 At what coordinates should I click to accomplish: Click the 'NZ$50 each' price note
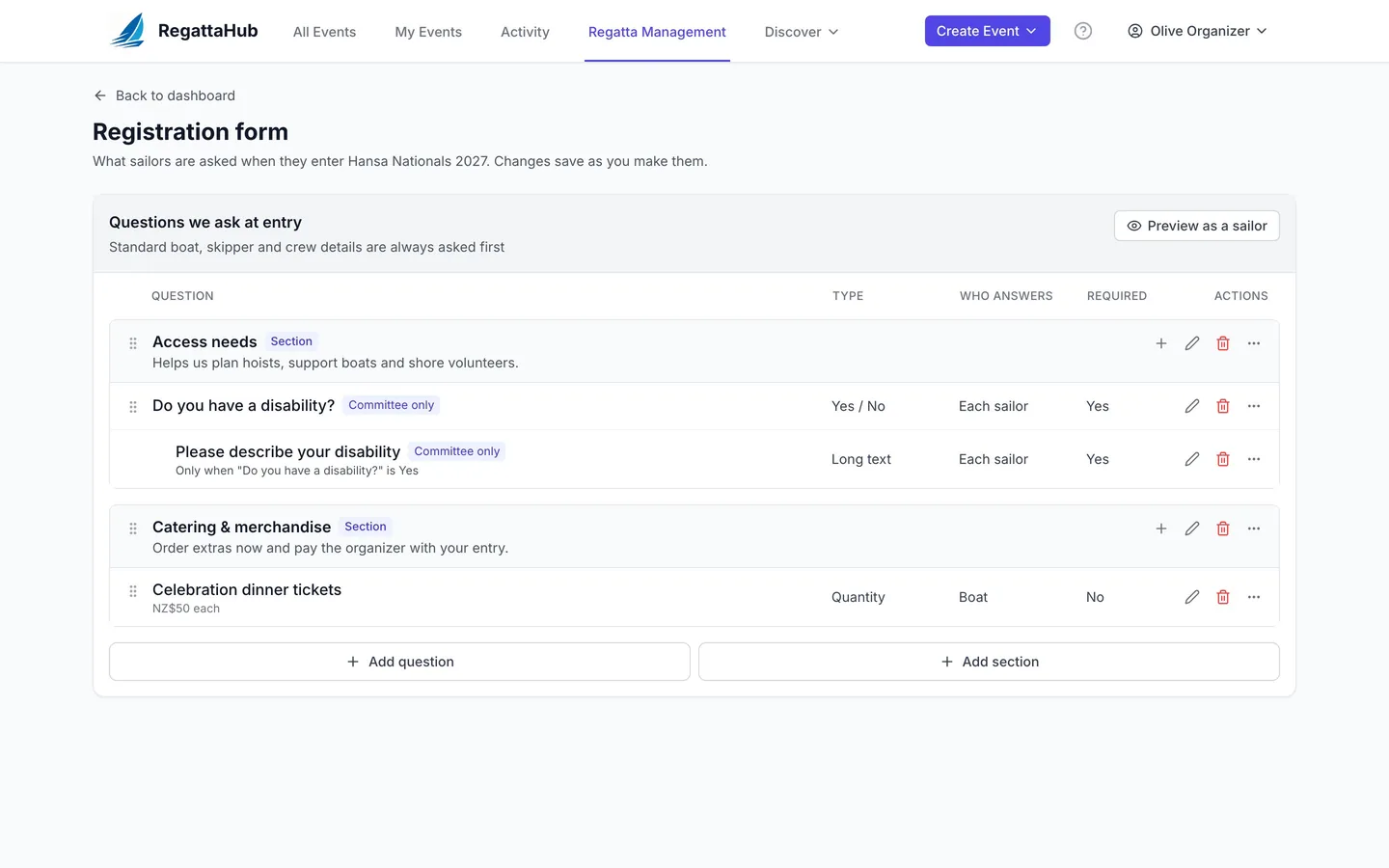[x=186, y=609]
